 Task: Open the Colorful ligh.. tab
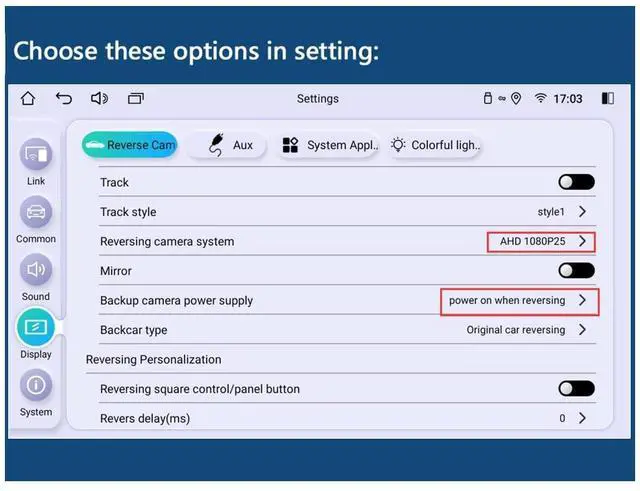tap(435, 146)
